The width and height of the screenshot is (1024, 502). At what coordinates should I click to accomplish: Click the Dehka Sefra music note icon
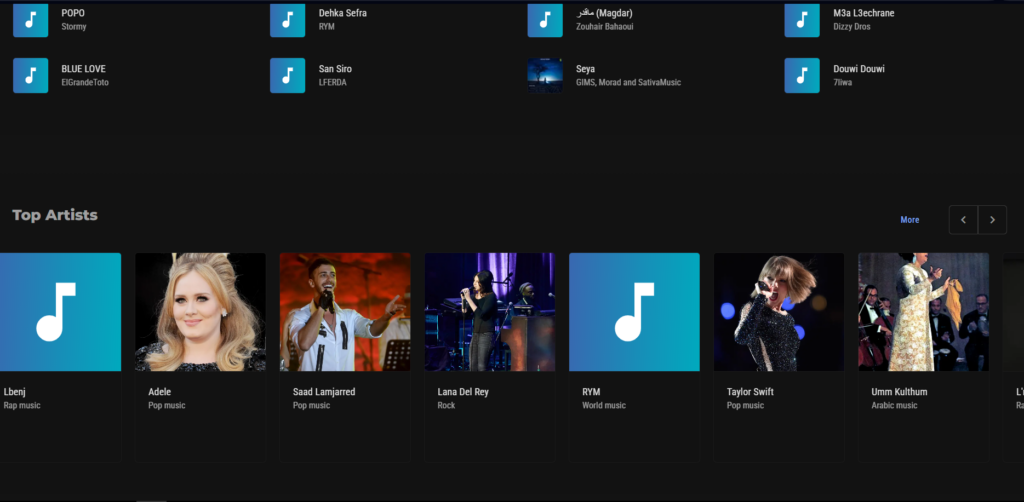pos(287,20)
